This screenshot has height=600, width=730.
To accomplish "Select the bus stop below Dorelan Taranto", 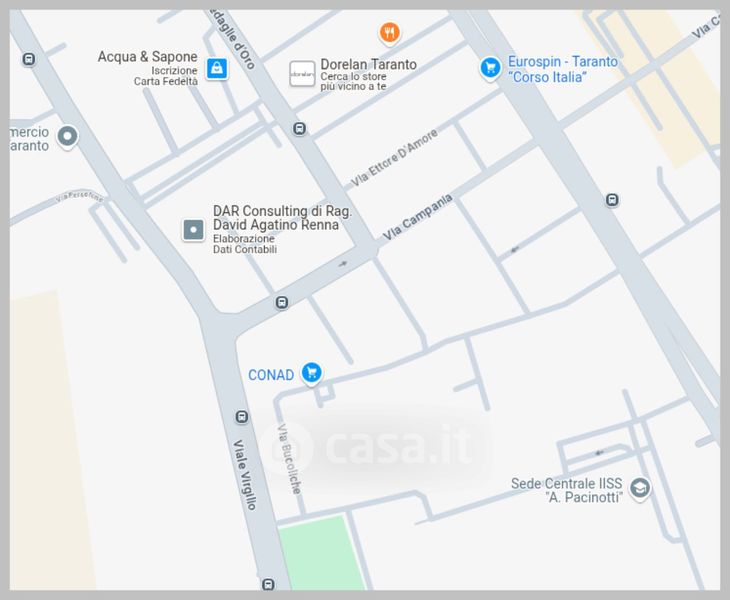I will click(300, 128).
